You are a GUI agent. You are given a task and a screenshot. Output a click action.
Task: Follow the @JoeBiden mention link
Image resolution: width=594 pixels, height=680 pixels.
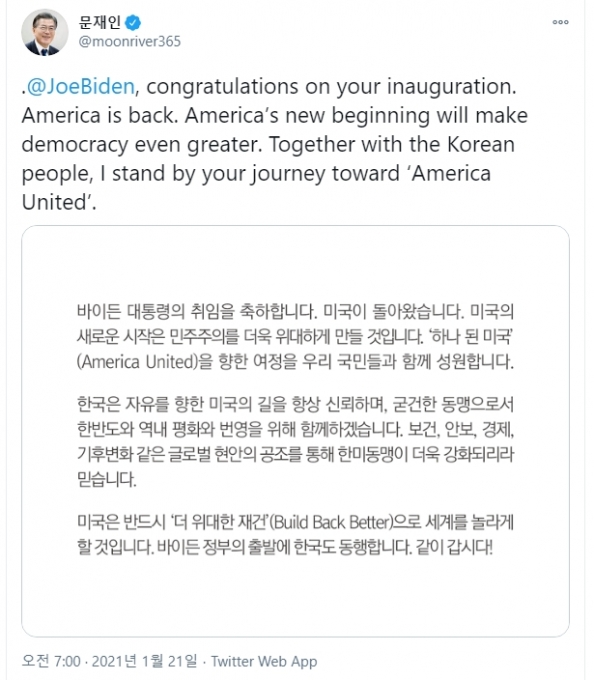[81, 86]
